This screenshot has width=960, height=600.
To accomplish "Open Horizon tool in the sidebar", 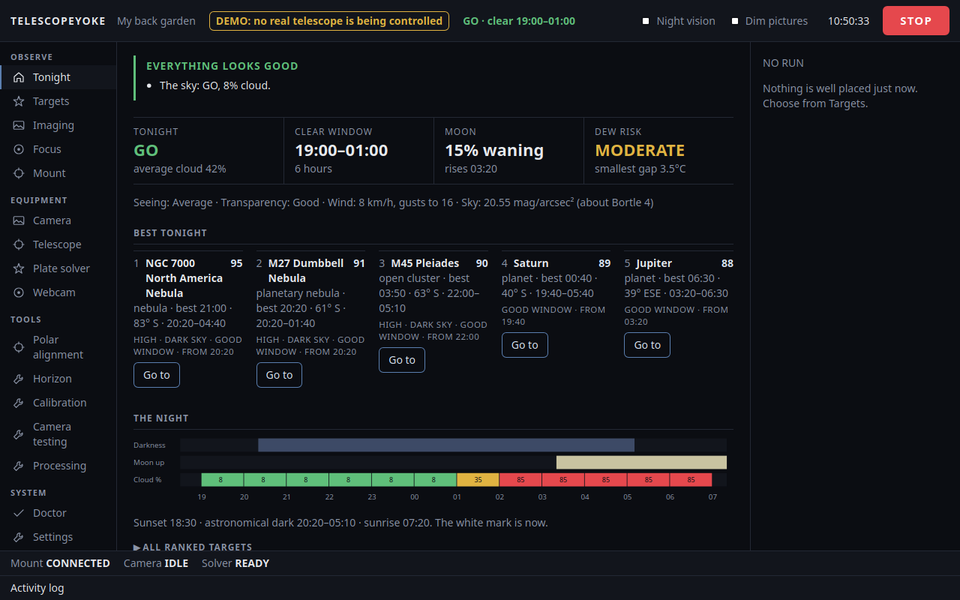I will point(58,378).
